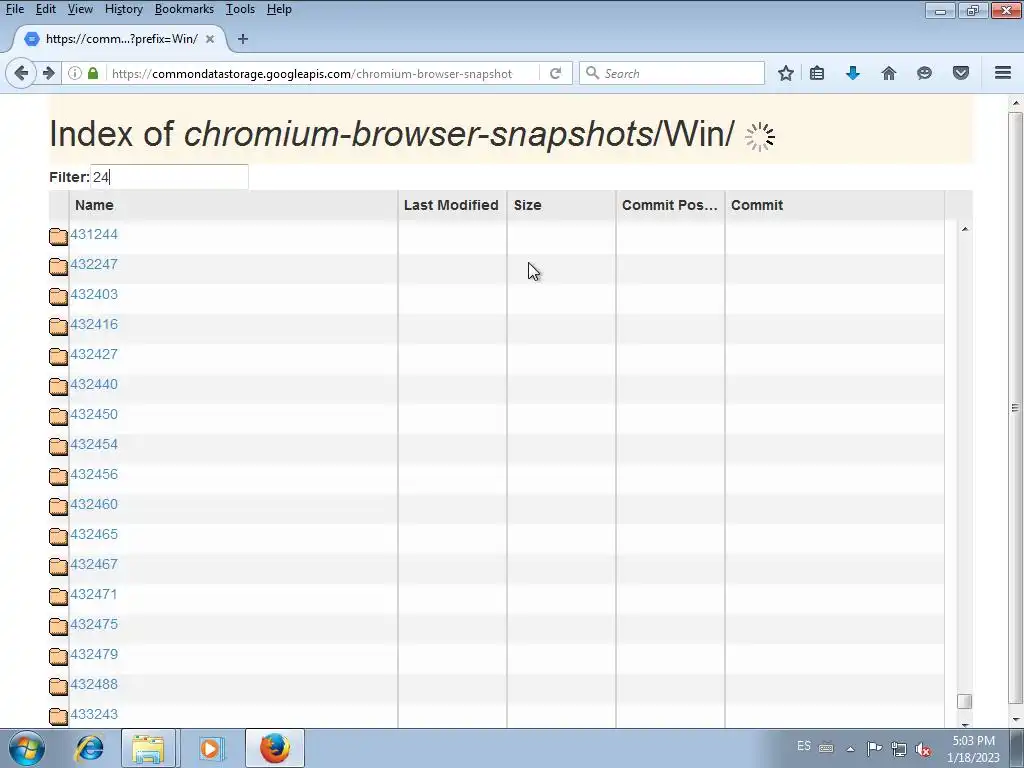Open the Hello chat smiley icon
This screenshot has width=1024, height=768.
pos(924,73)
